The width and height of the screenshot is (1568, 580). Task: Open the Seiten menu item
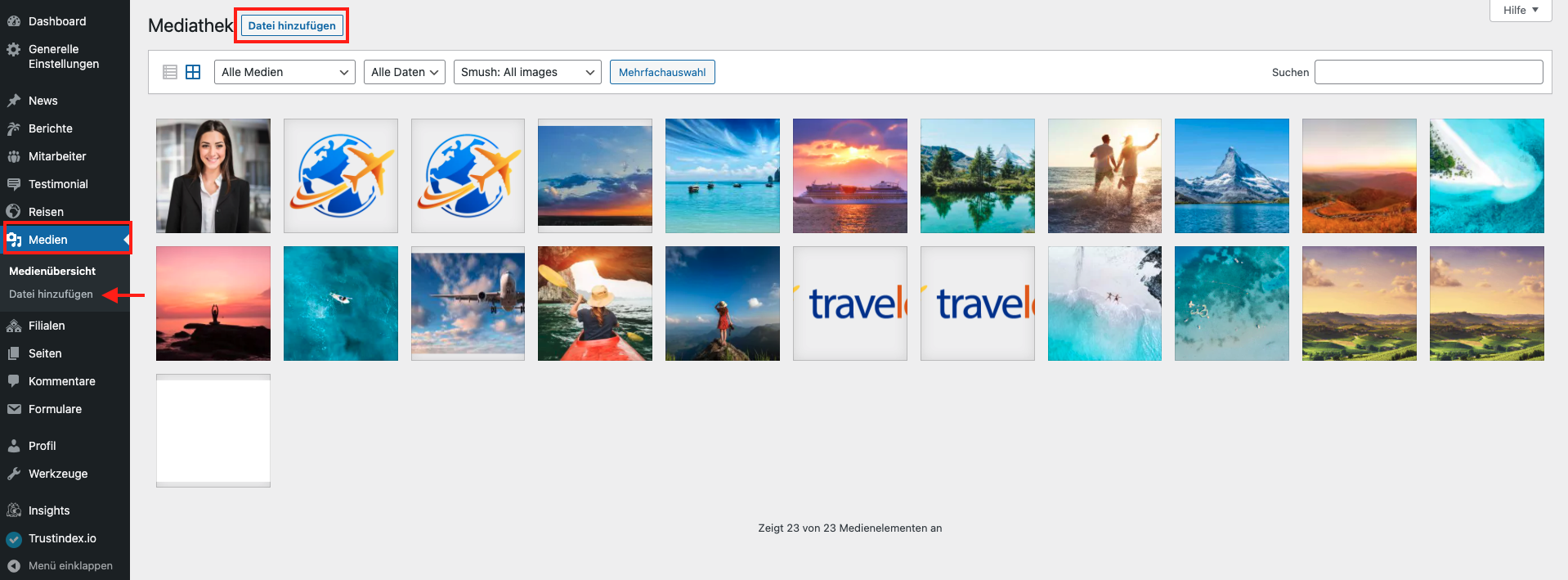tap(45, 353)
